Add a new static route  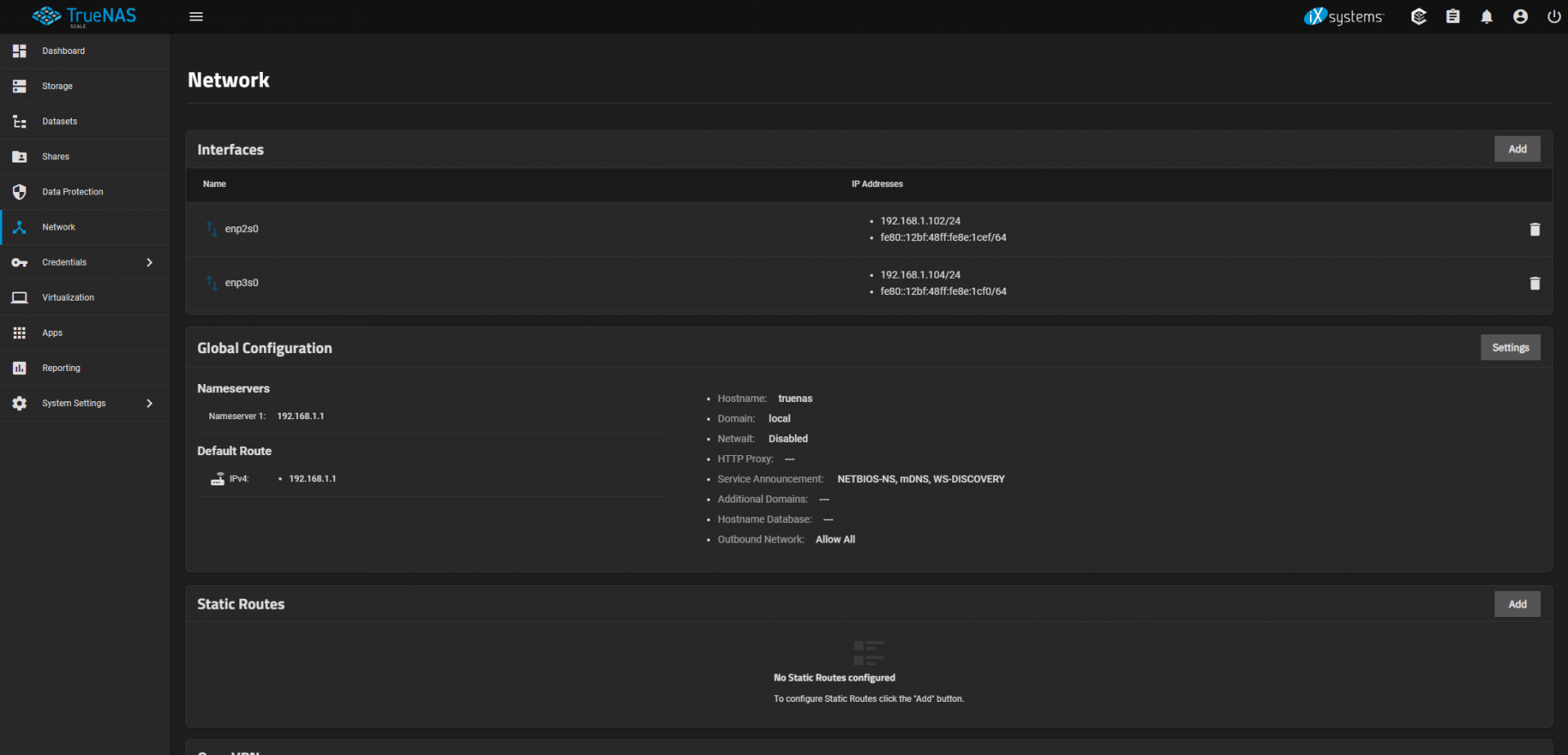click(x=1517, y=604)
